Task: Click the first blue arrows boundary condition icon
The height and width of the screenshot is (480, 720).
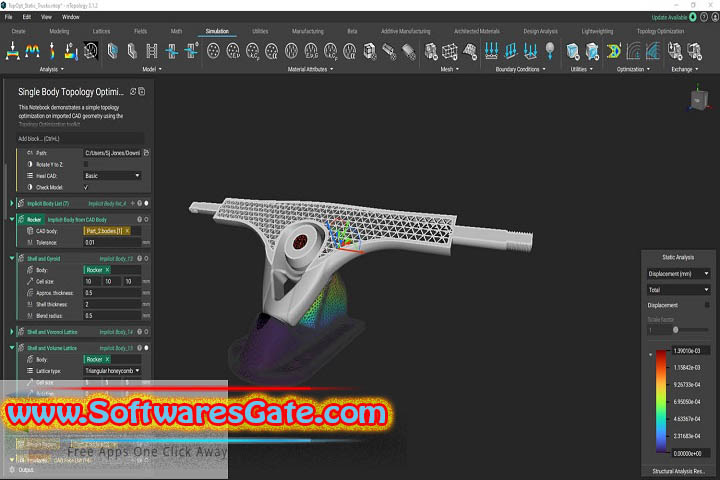Action: coord(491,51)
